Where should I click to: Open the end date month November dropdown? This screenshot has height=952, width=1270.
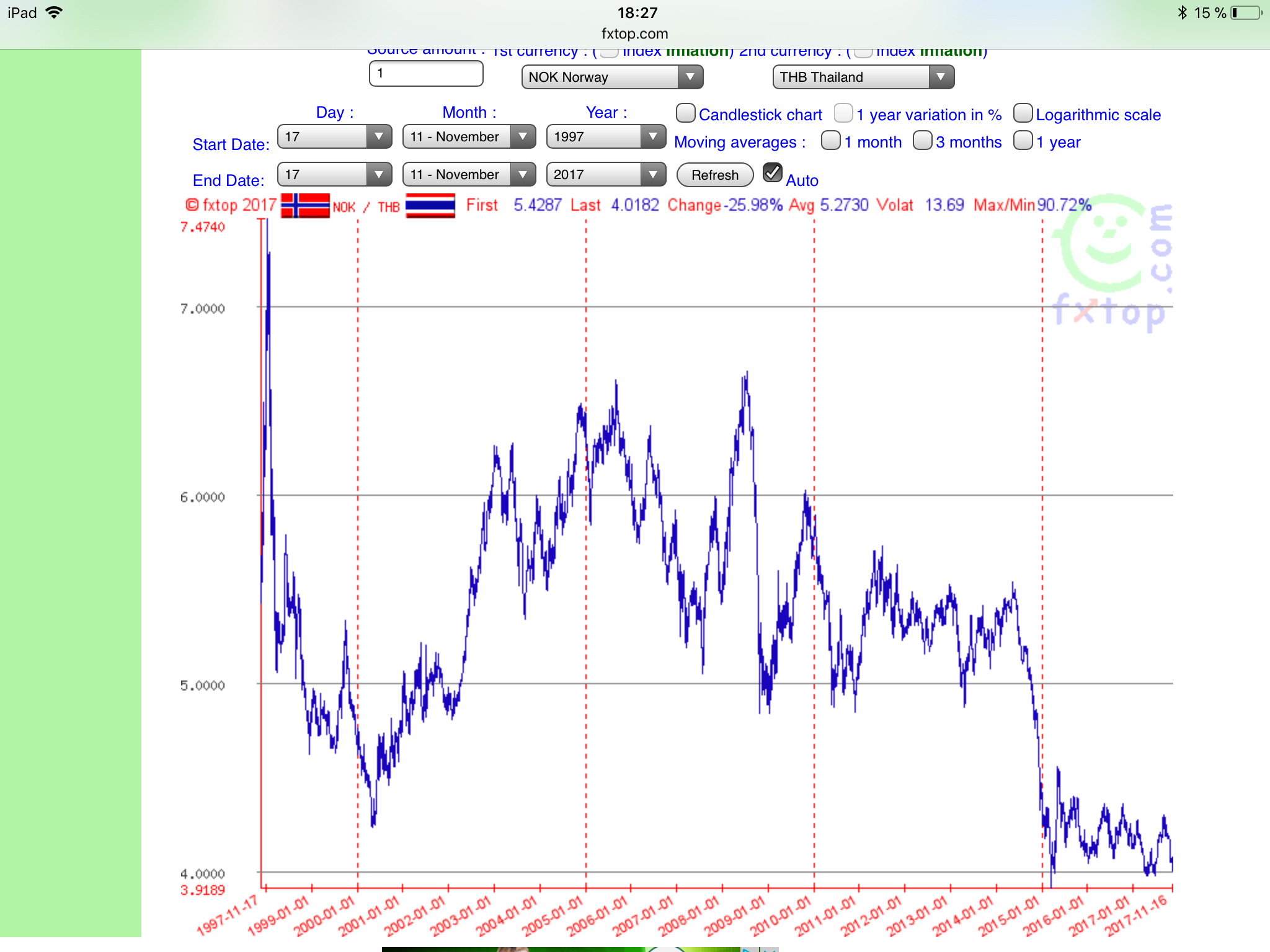pyautogui.click(x=469, y=174)
